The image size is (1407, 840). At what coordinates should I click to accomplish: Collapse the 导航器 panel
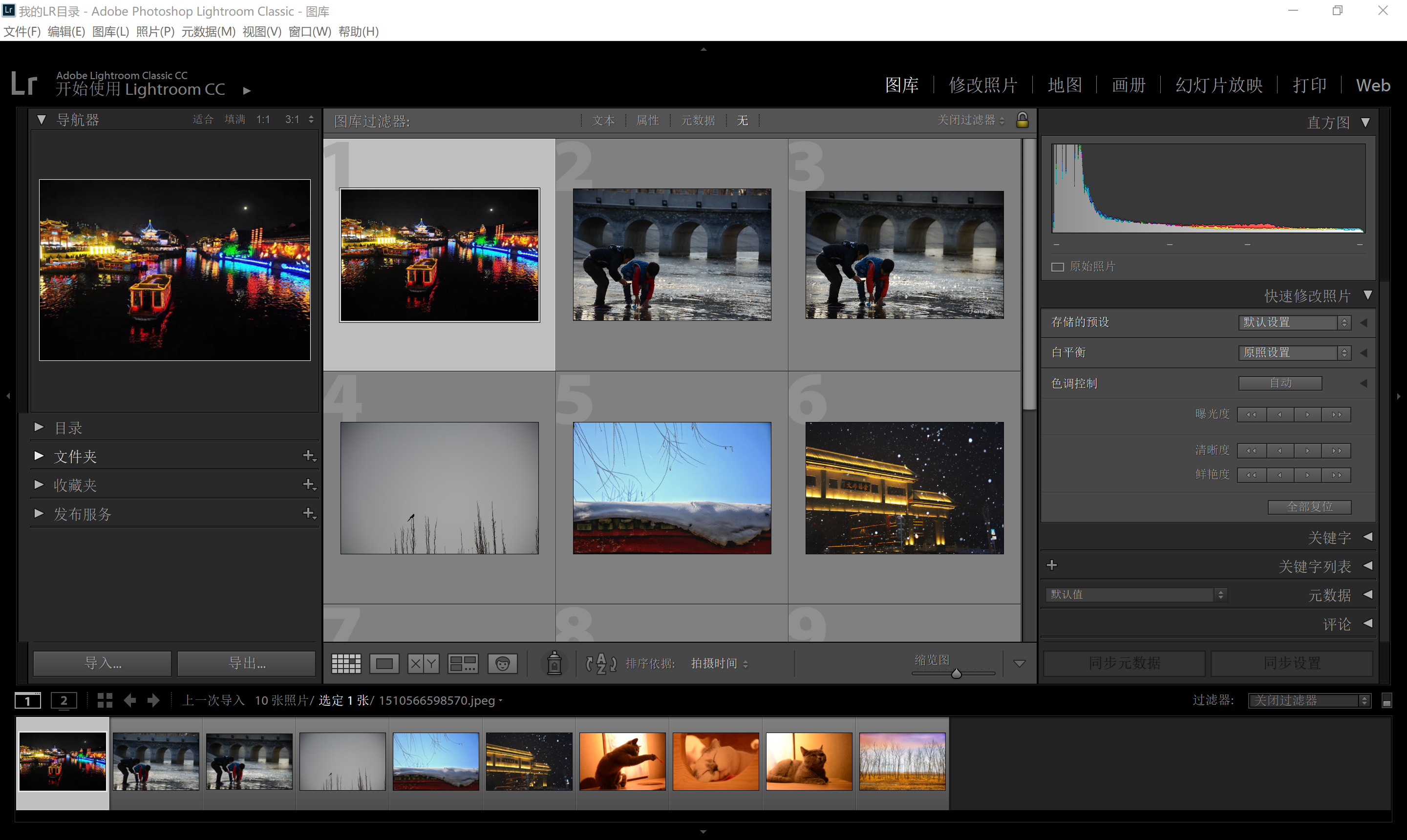tap(42, 120)
